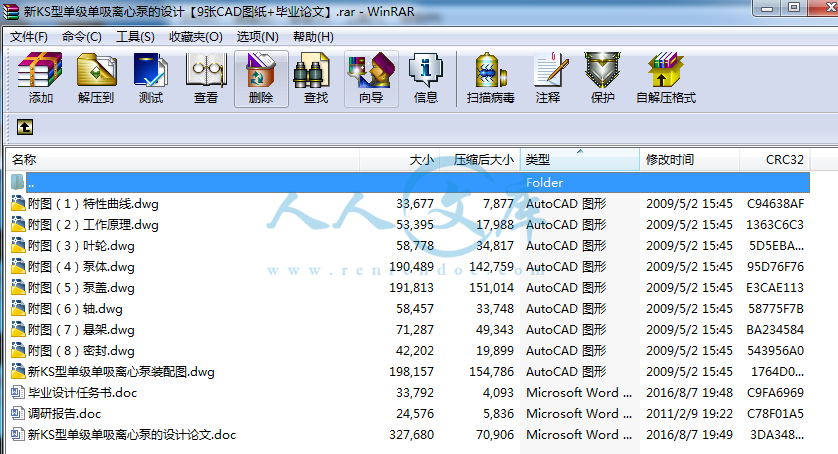Click CRC32 value BA234584
The width and height of the screenshot is (838, 454).
pyautogui.click(x=775, y=329)
